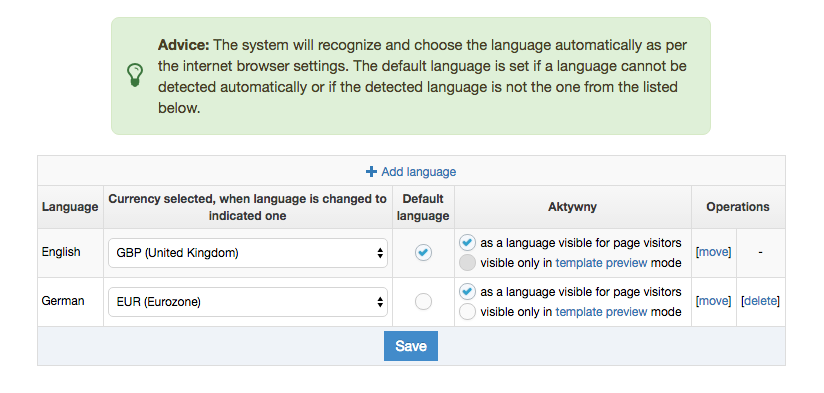Open template preview link in English row

click(601, 263)
